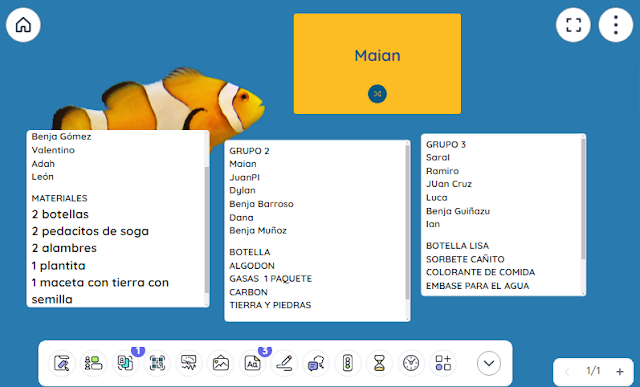Image resolution: width=640 pixels, height=387 pixels.
Task: Open the group maker widget
Action: coord(93,363)
